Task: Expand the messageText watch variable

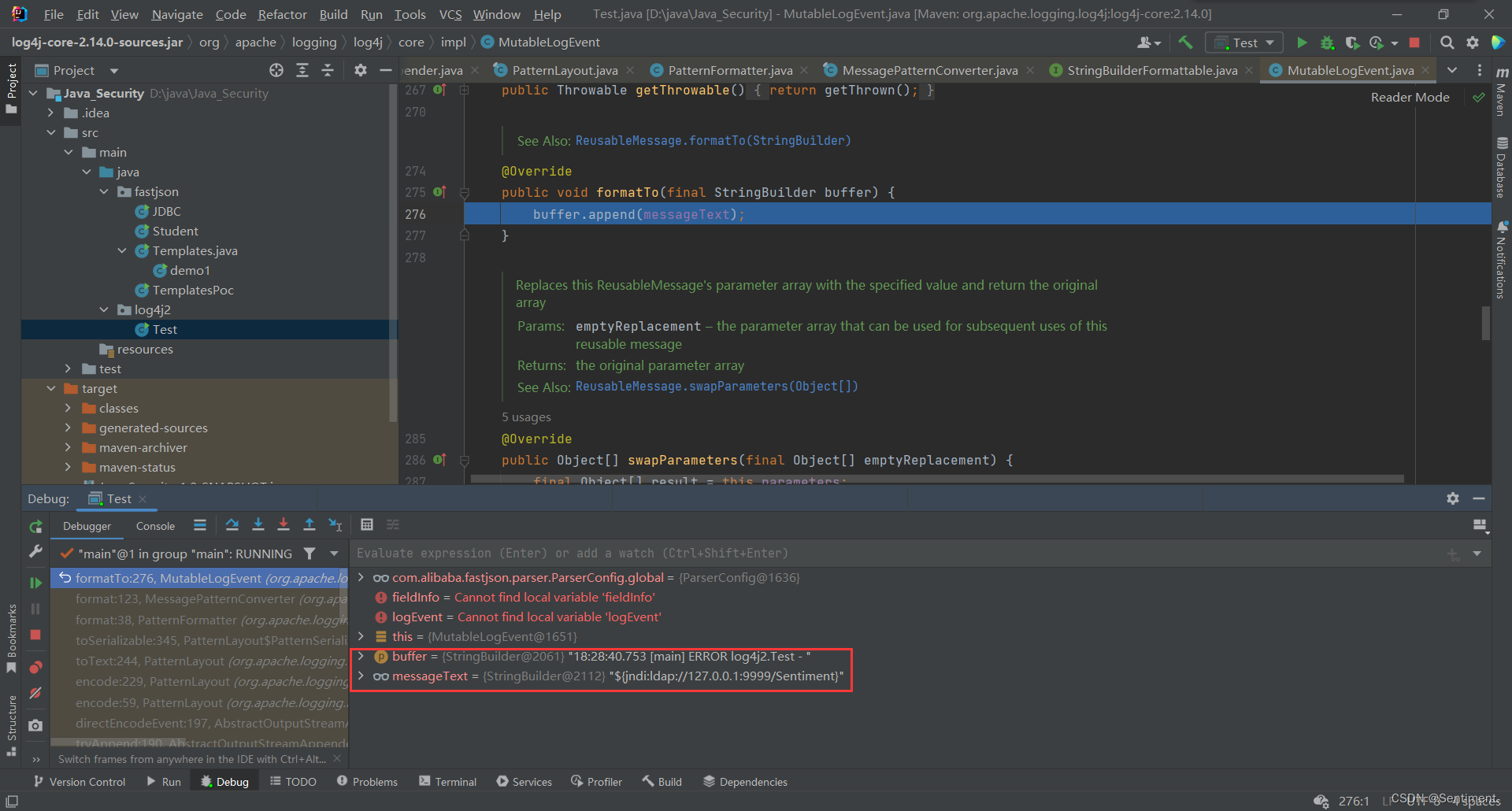Action: point(361,676)
